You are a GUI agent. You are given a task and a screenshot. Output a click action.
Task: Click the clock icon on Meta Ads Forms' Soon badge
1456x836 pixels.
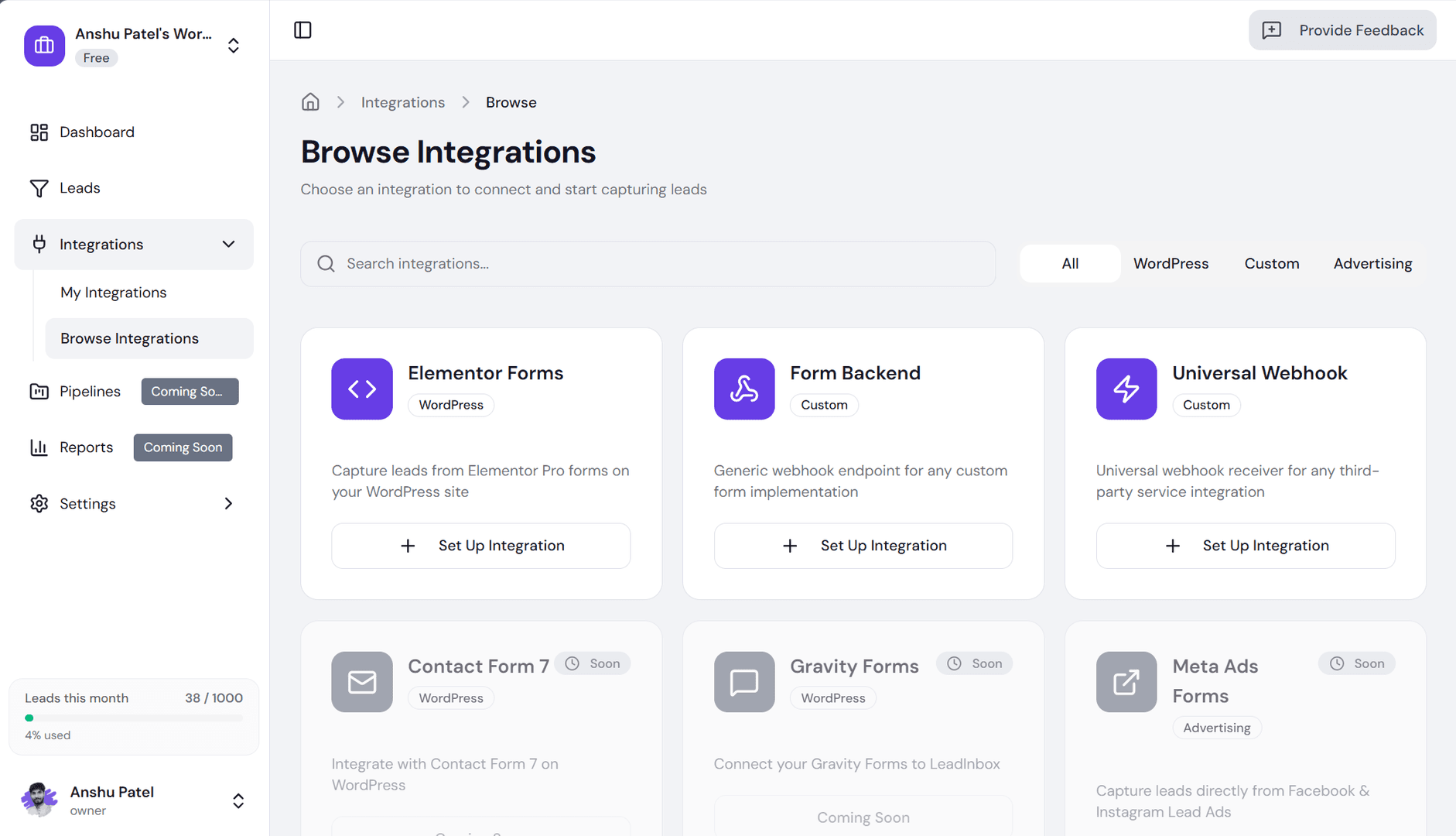(1337, 663)
